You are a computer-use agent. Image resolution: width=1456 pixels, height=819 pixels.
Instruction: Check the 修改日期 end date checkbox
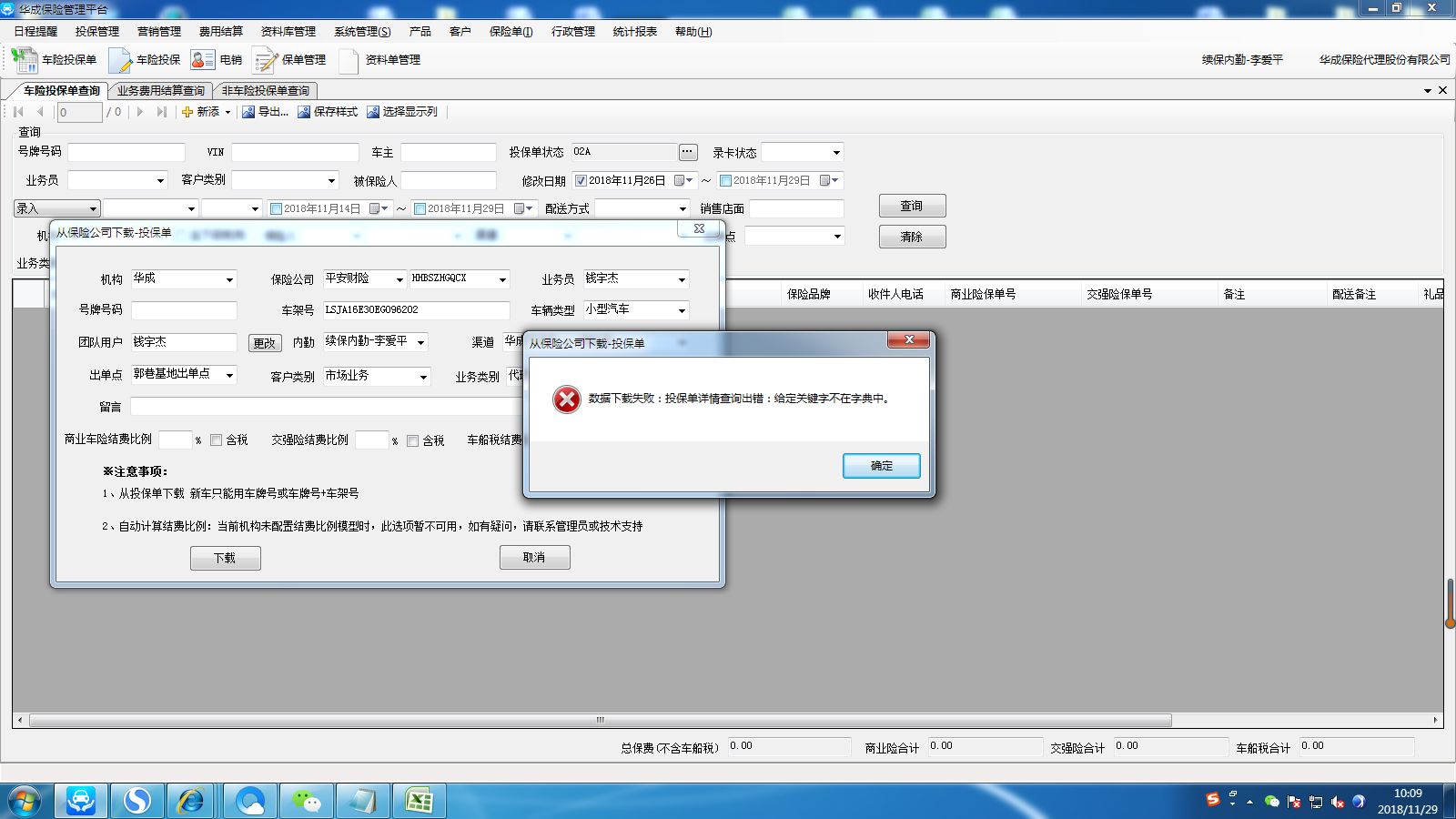[725, 180]
